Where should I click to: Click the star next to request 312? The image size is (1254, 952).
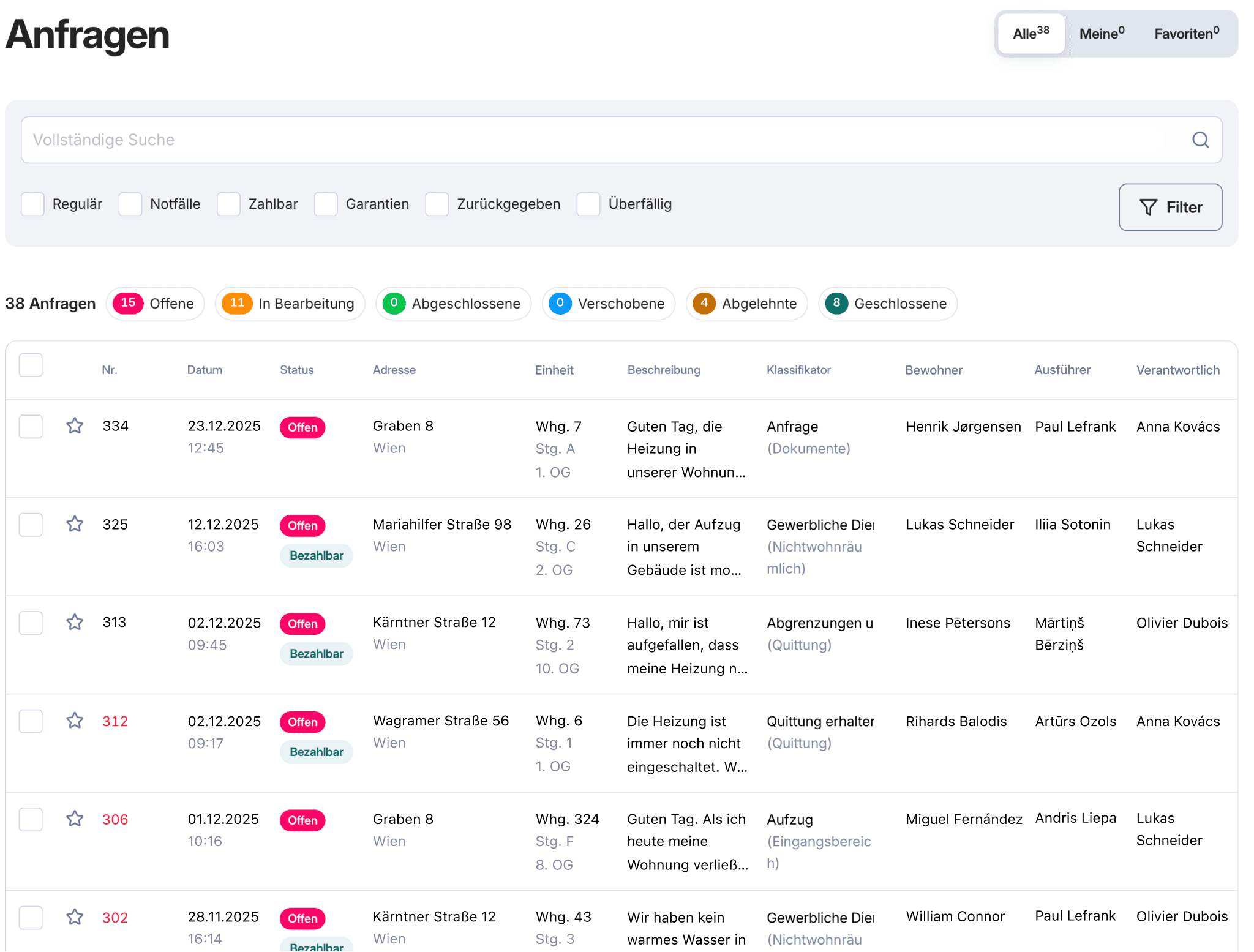click(x=75, y=721)
